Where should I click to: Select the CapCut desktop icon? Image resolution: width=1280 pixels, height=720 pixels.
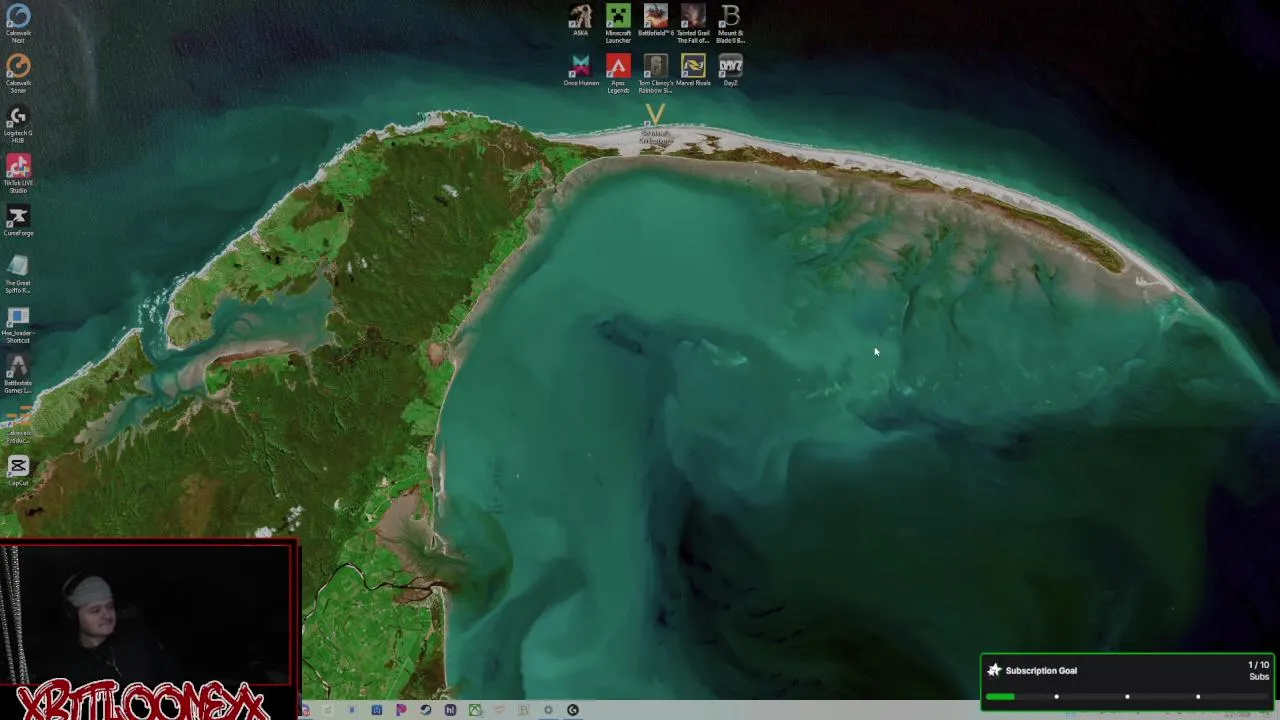[18, 471]
